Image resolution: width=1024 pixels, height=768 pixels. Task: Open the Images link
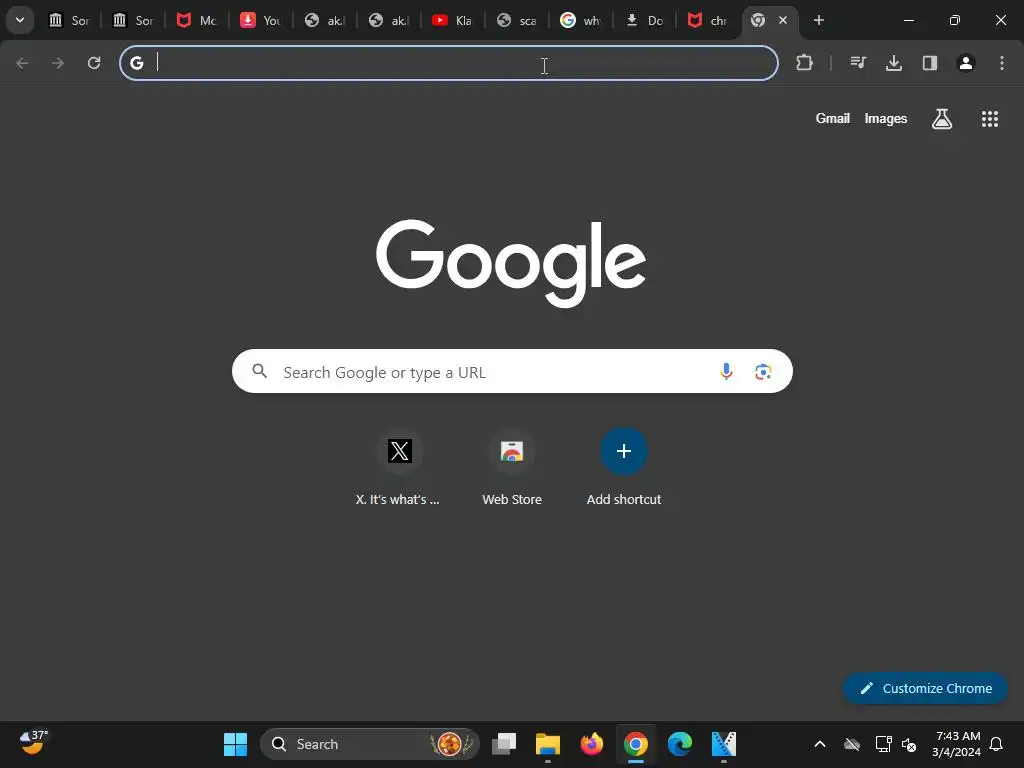[886, 118]
